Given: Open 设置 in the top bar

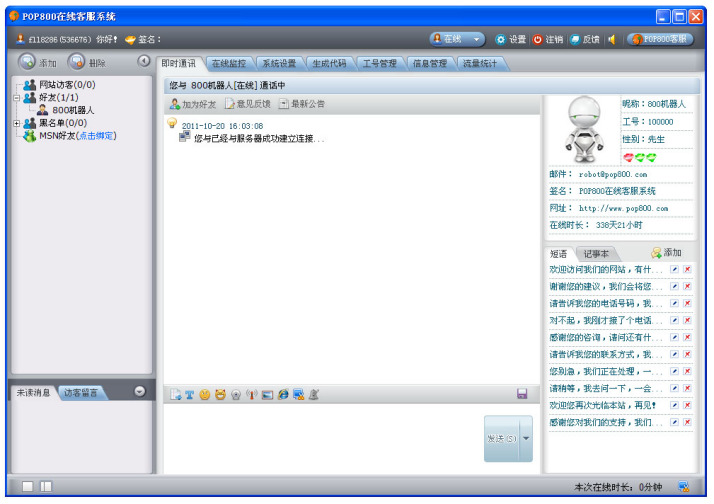Looking at the screenshot, I should (511, 40).
